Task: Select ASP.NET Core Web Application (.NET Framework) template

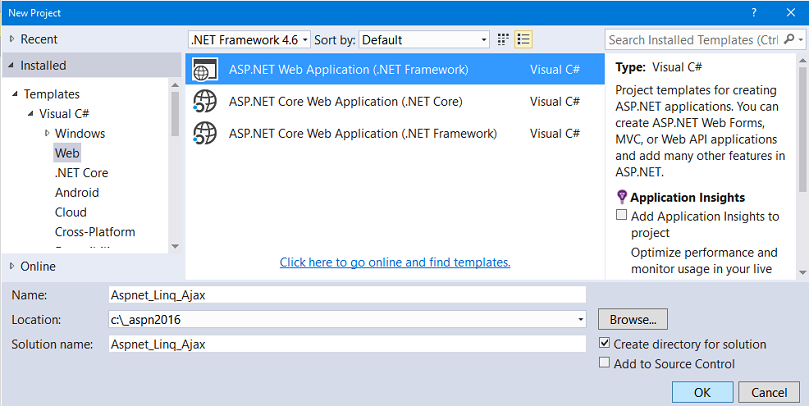Action: click(395, 133)
